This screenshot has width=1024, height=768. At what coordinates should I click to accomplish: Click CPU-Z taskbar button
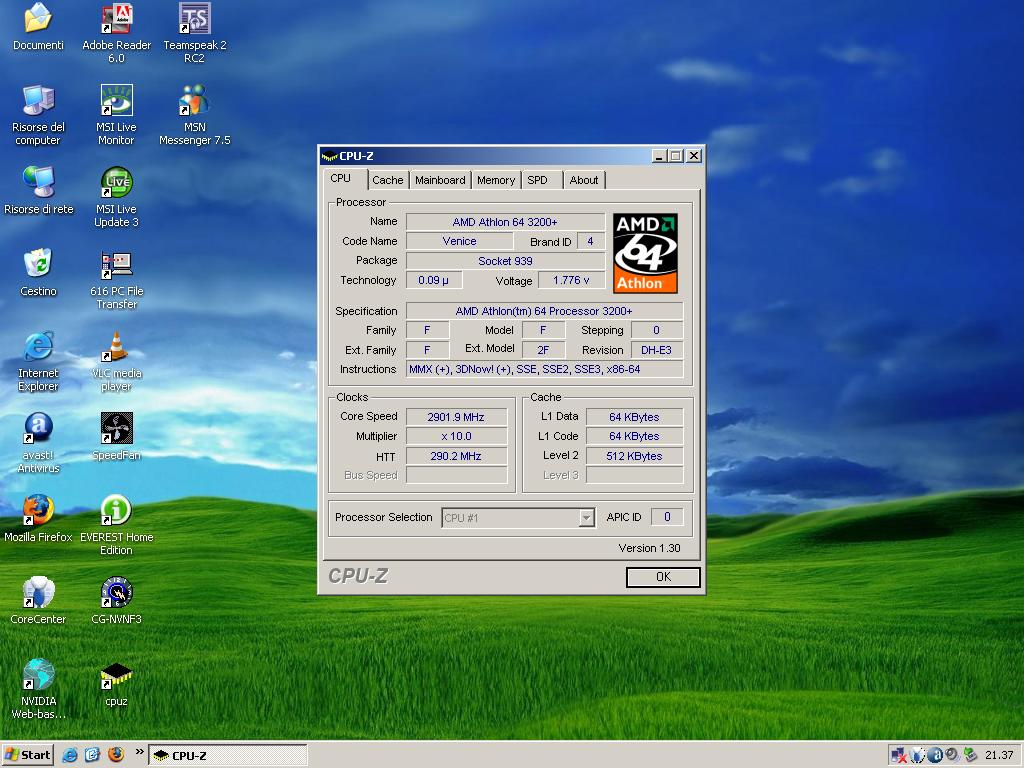tap(227, 756)
